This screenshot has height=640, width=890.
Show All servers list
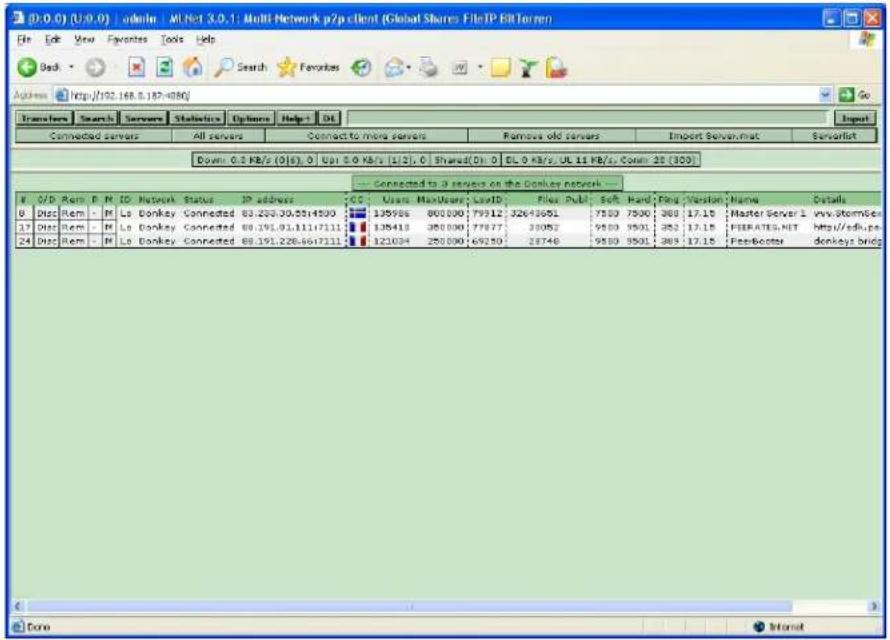[x=218, y=136]
